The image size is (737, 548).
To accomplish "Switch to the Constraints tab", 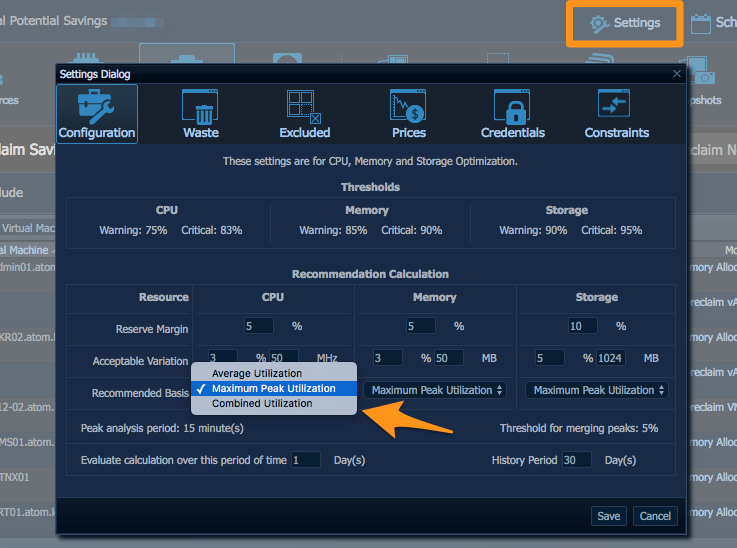I will (616, 114).
